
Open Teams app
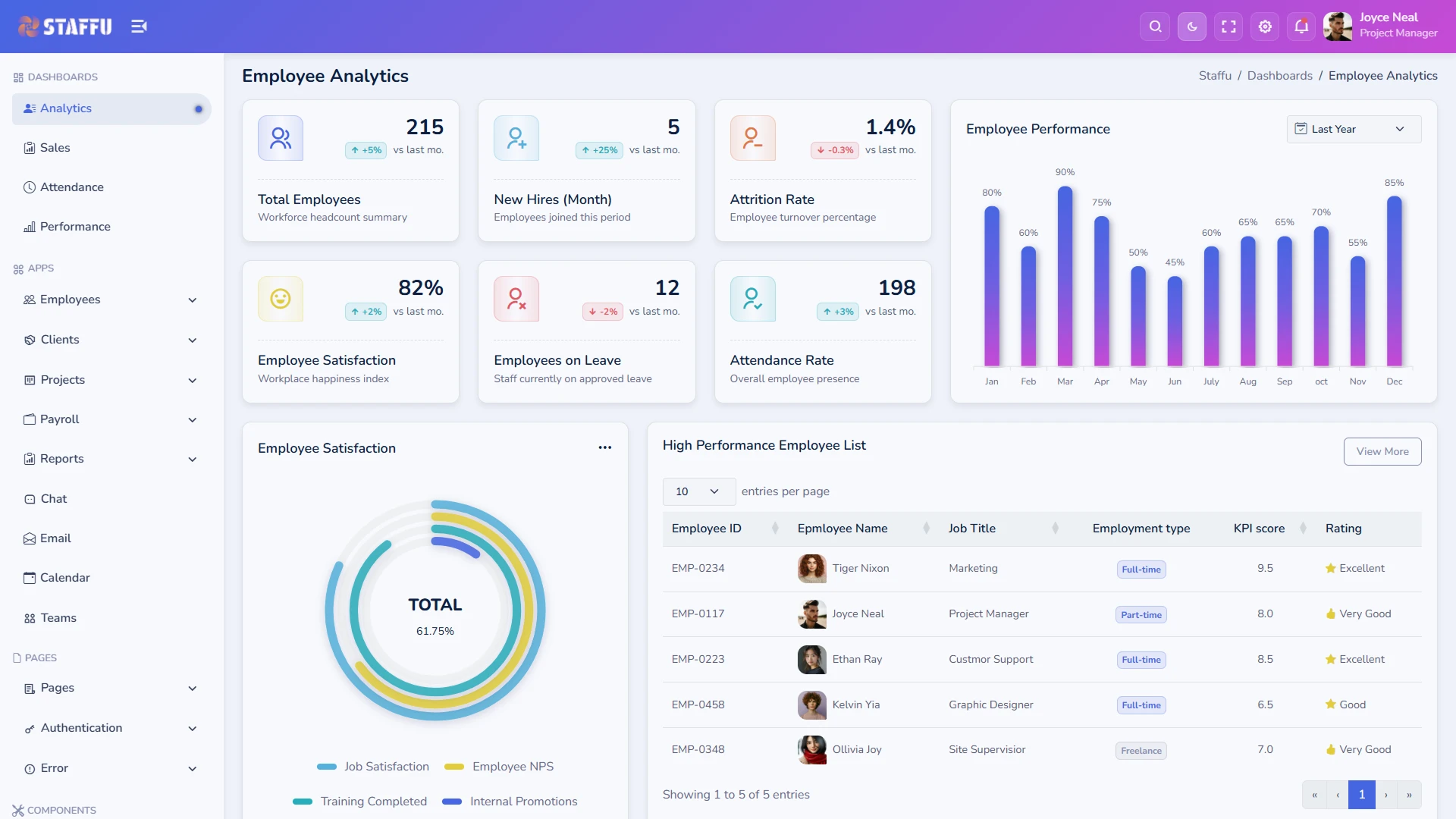point(111,618)
